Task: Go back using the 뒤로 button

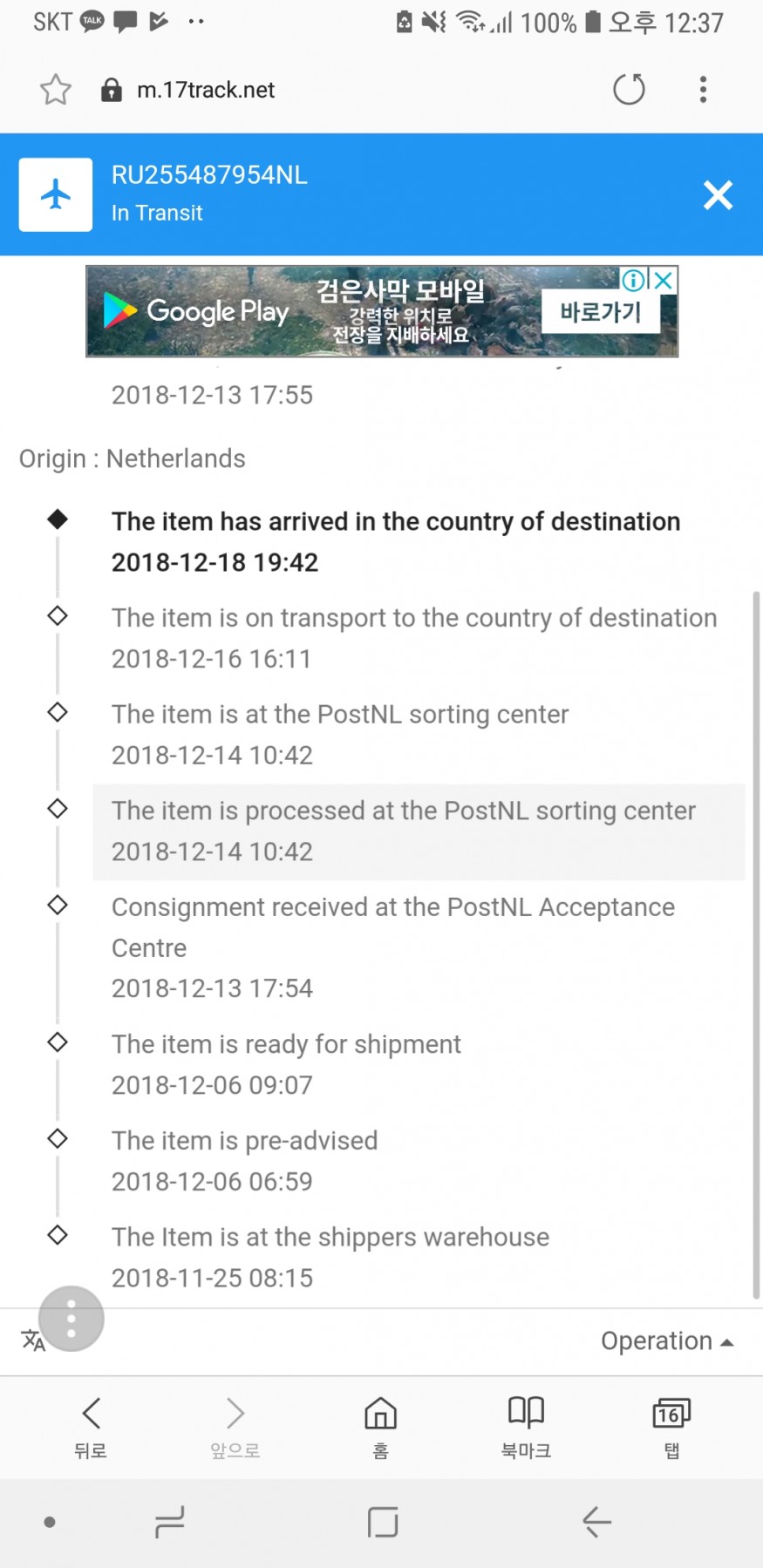Action: (x=91, y=1426)
